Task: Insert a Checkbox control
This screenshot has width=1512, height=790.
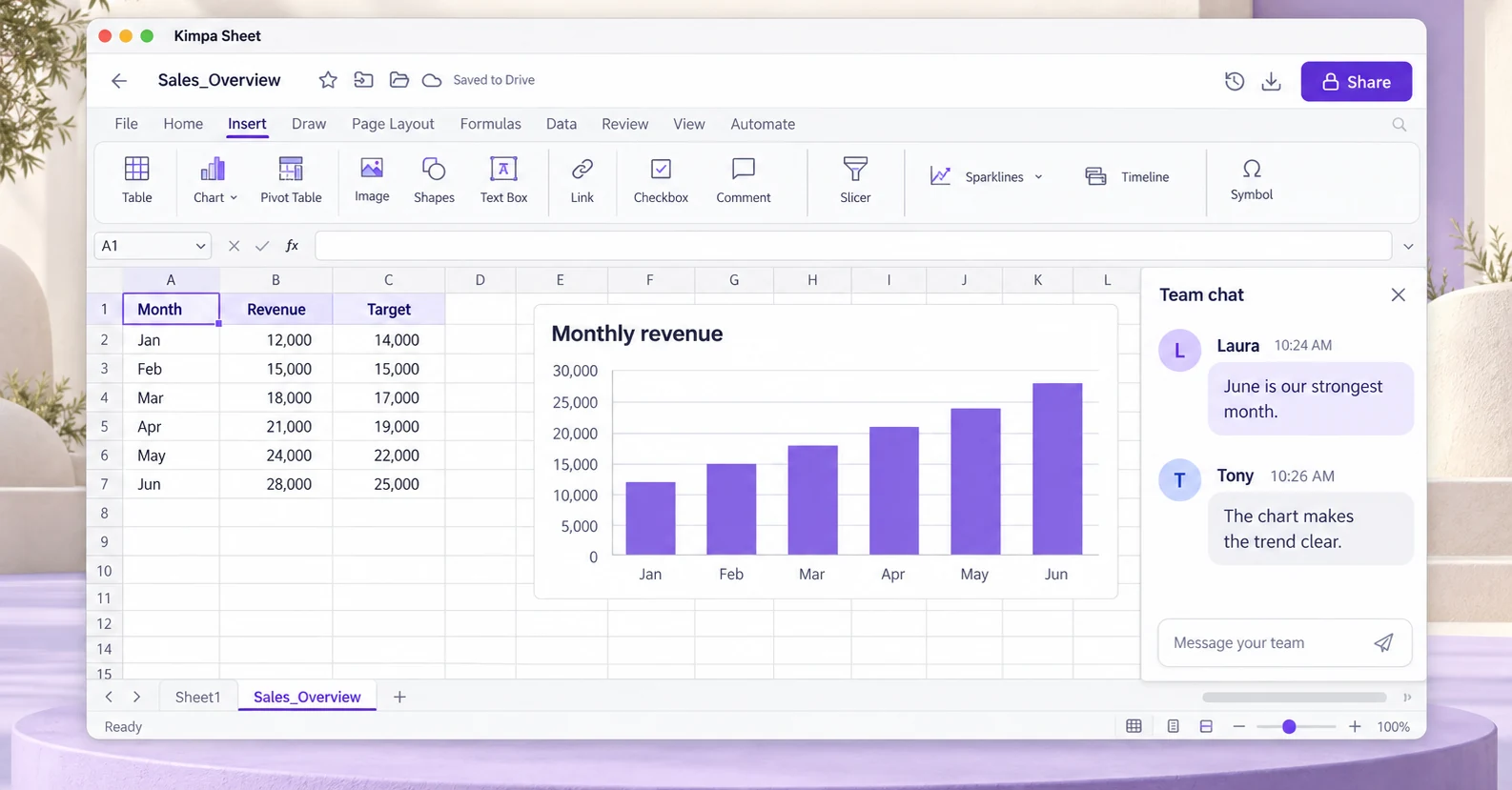Action: (x=661, y=180)
